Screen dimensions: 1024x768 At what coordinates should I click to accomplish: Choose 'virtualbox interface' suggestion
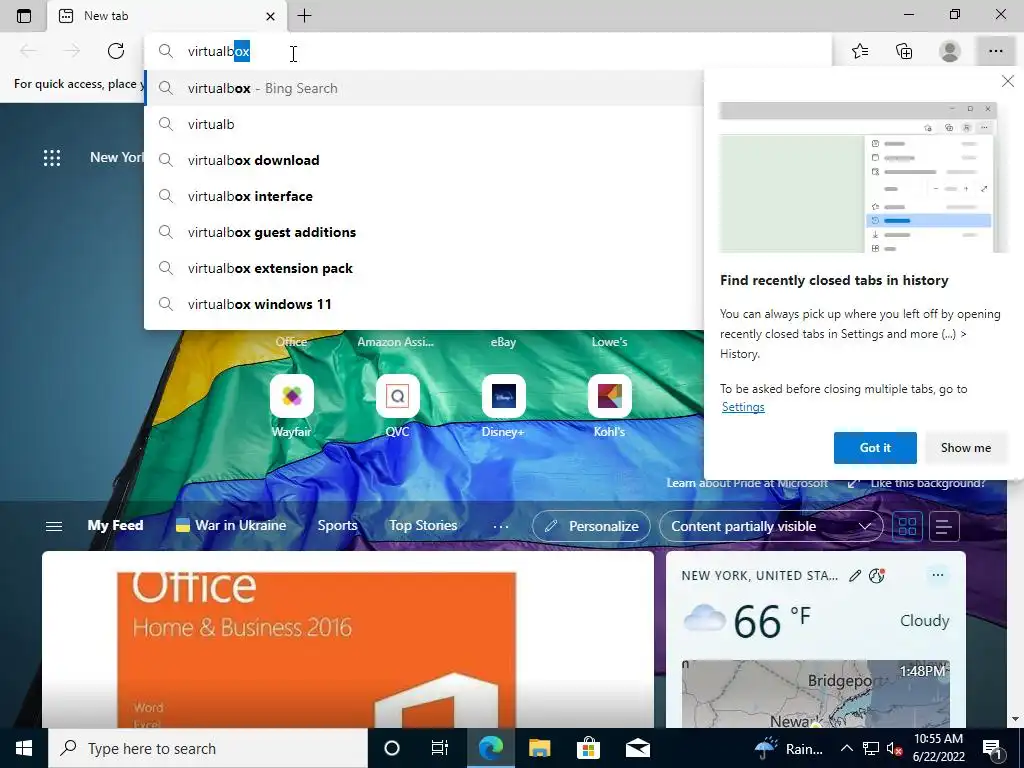(424, 196)
